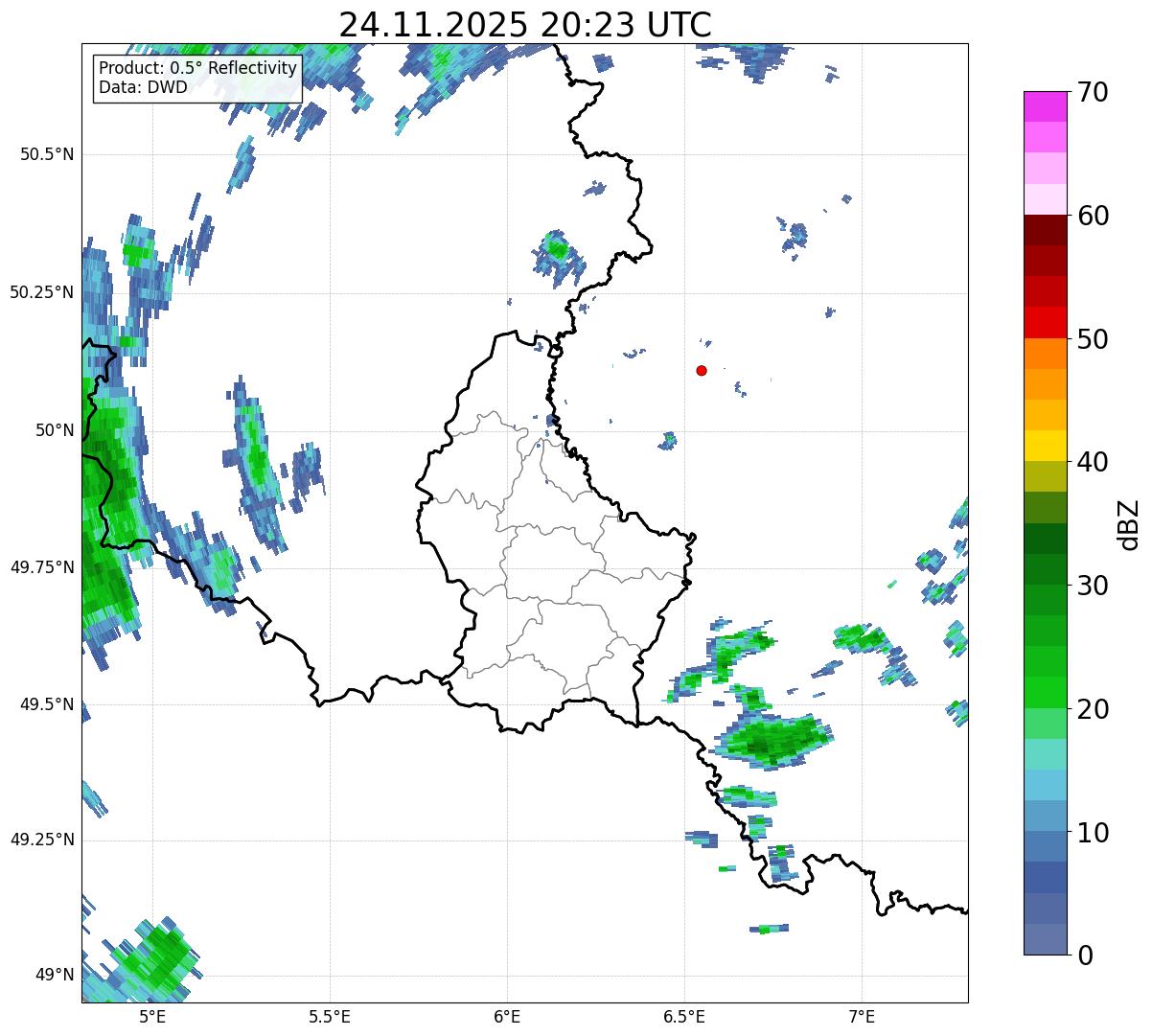Click the orange swatch just below 50 dBZ
The height and width of the screenshot is (1036, 1152).
[x=1046, y=354]
